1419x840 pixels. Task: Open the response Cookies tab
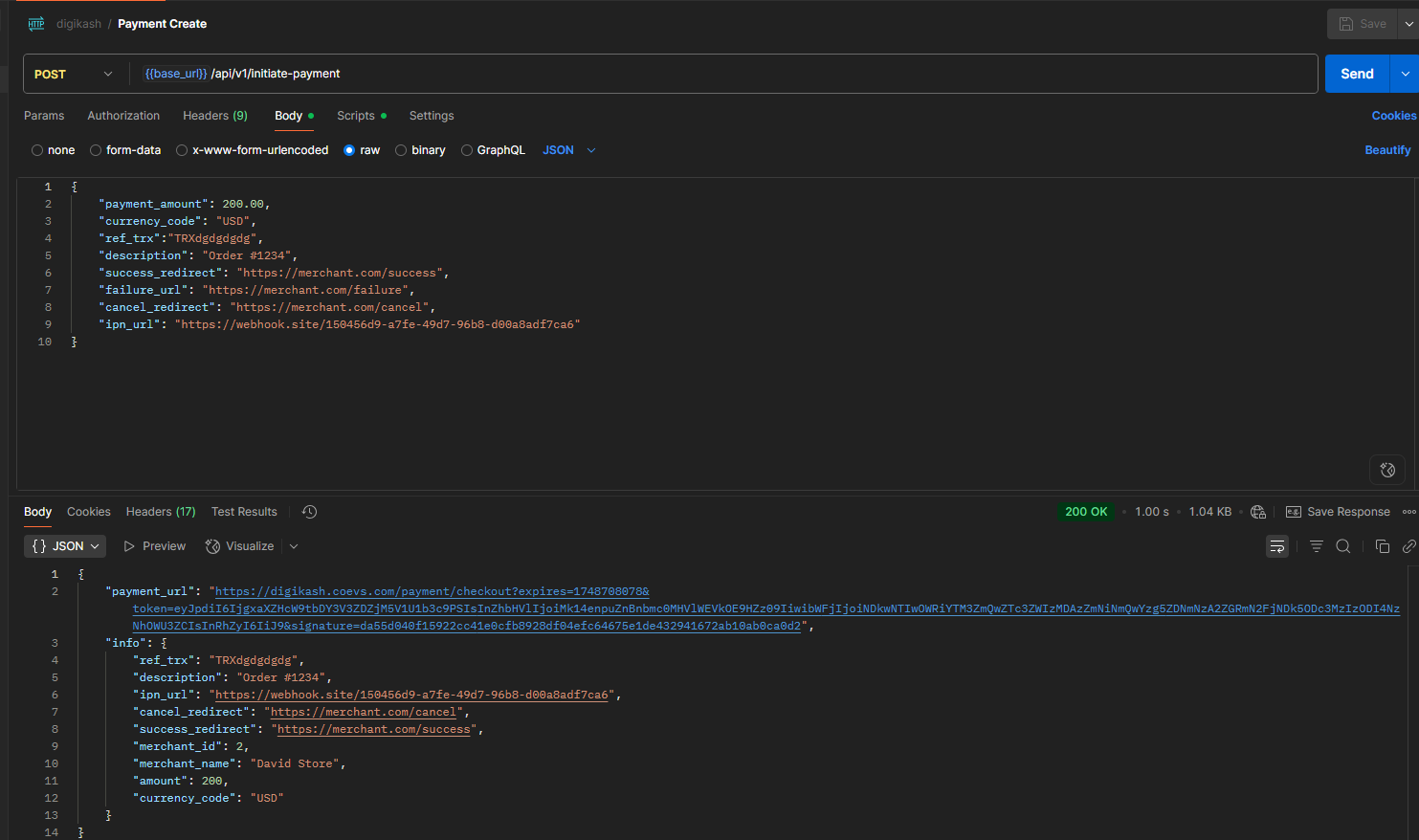[x=89, y=512]
